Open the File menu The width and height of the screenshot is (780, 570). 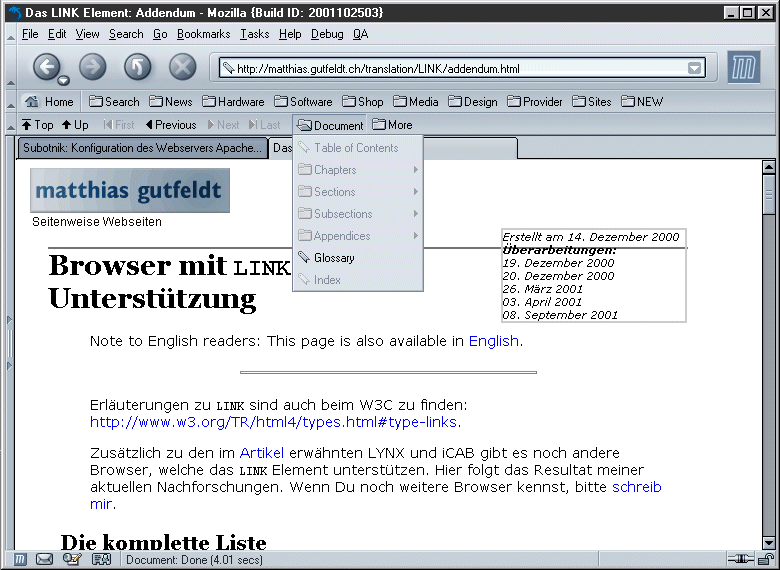point(30,34)
